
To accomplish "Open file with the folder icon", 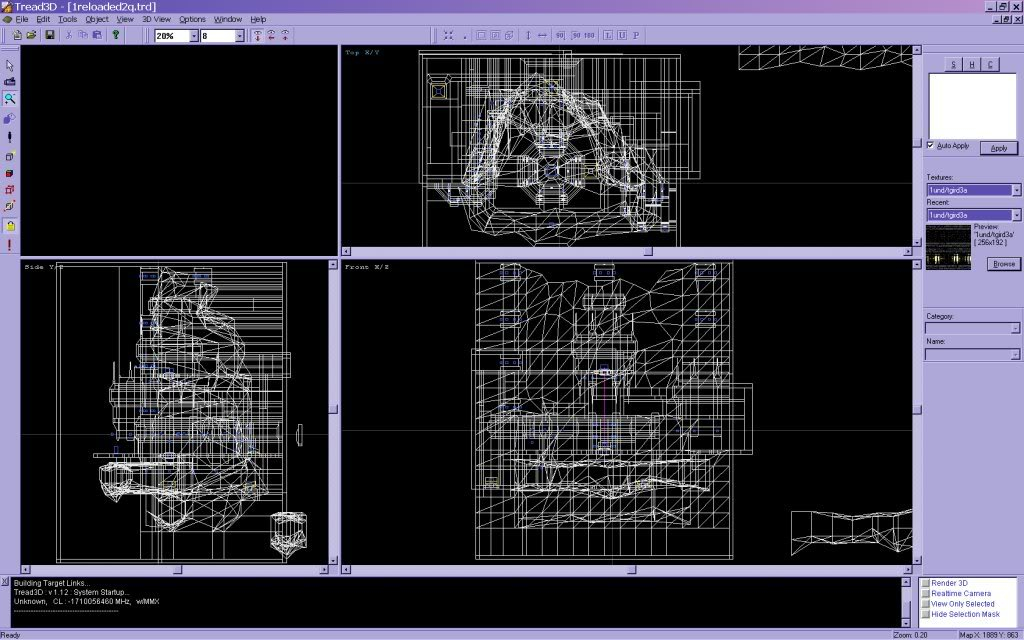I will (x=31, y=35).
